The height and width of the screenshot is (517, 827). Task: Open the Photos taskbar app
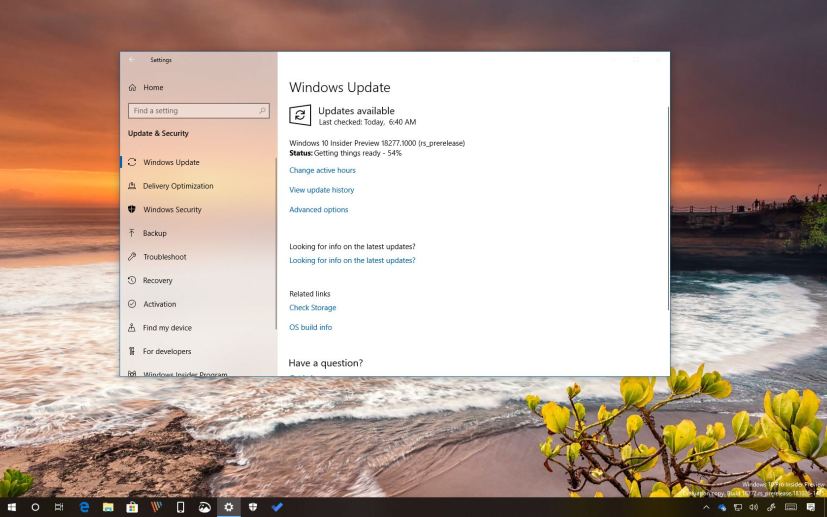pyautogui.click(x=204, y=507)
